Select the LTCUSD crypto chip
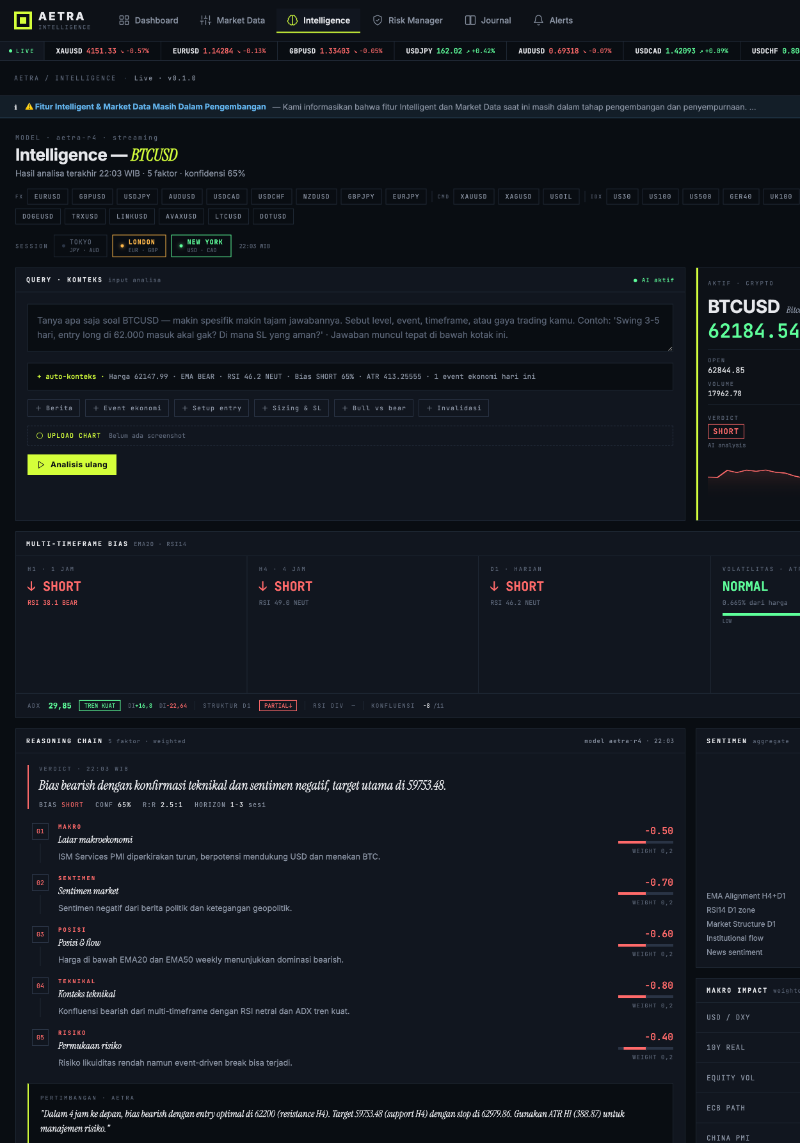This screenshot has width=800, height=1143. pos(228,216)
